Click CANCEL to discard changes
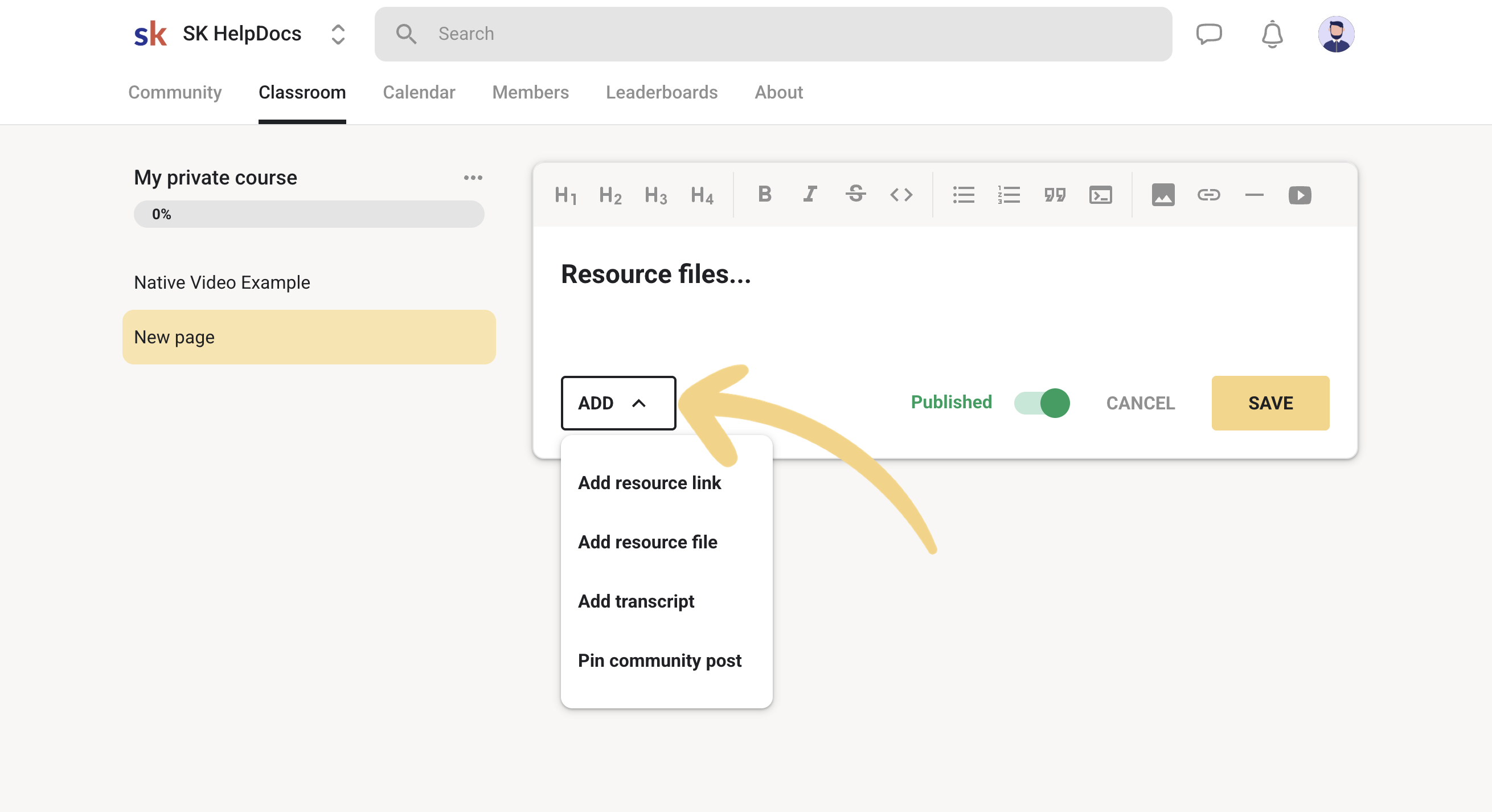The image size is (1492, 812). pyautogui.click(x=1140, y=403)
